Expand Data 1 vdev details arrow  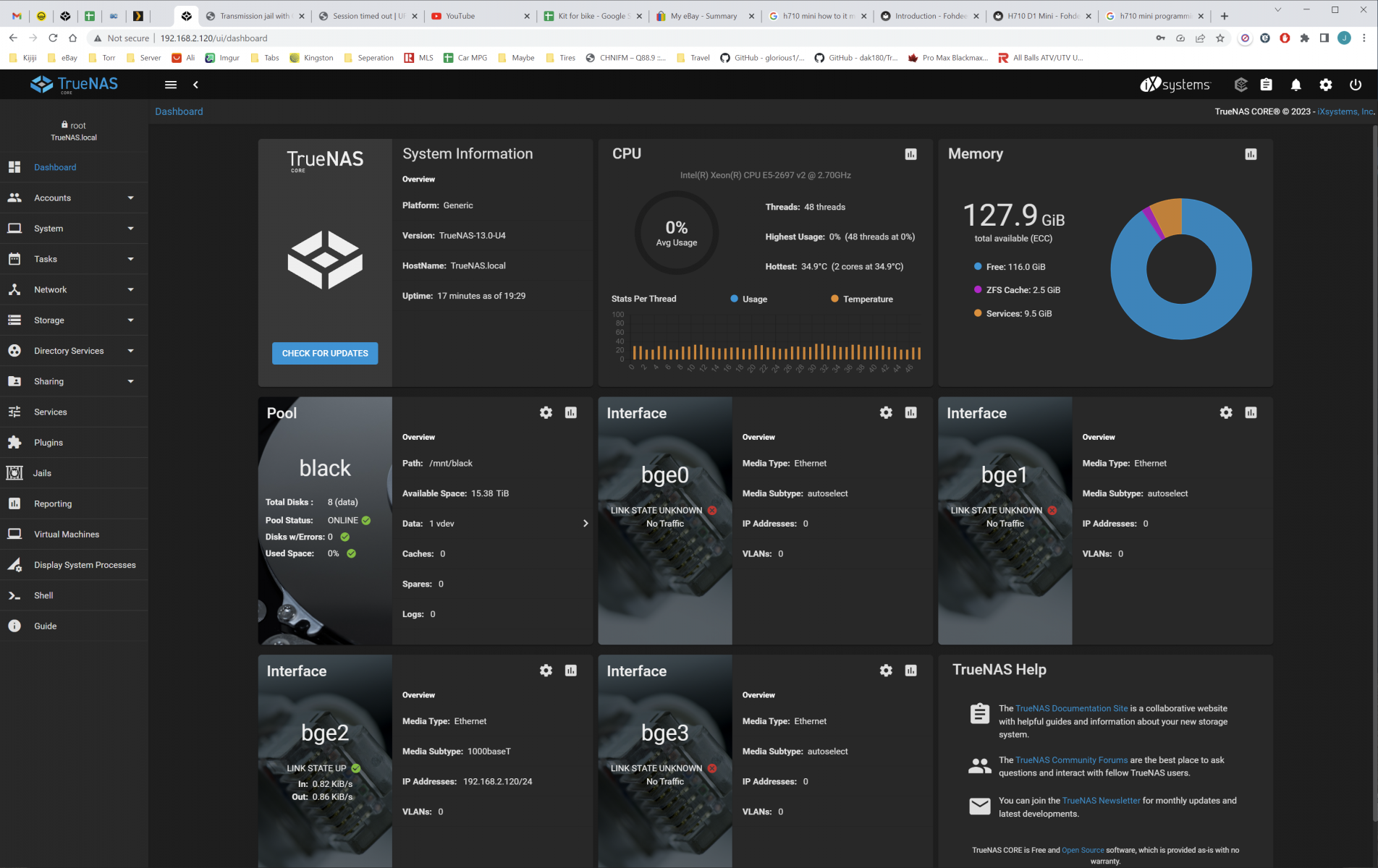tap(586, 523)
